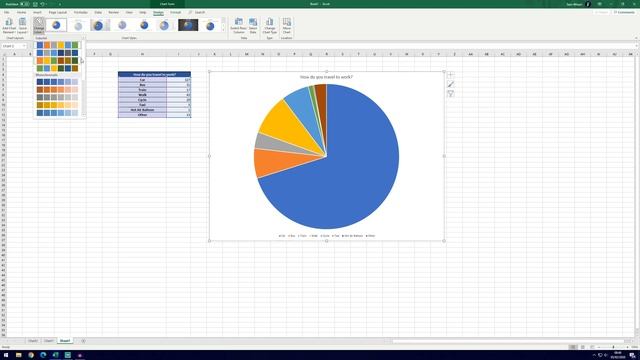This screenshot has width=640, height=360.
Task: Open the Quick Layout gallery
Action: tap(22, 26)
